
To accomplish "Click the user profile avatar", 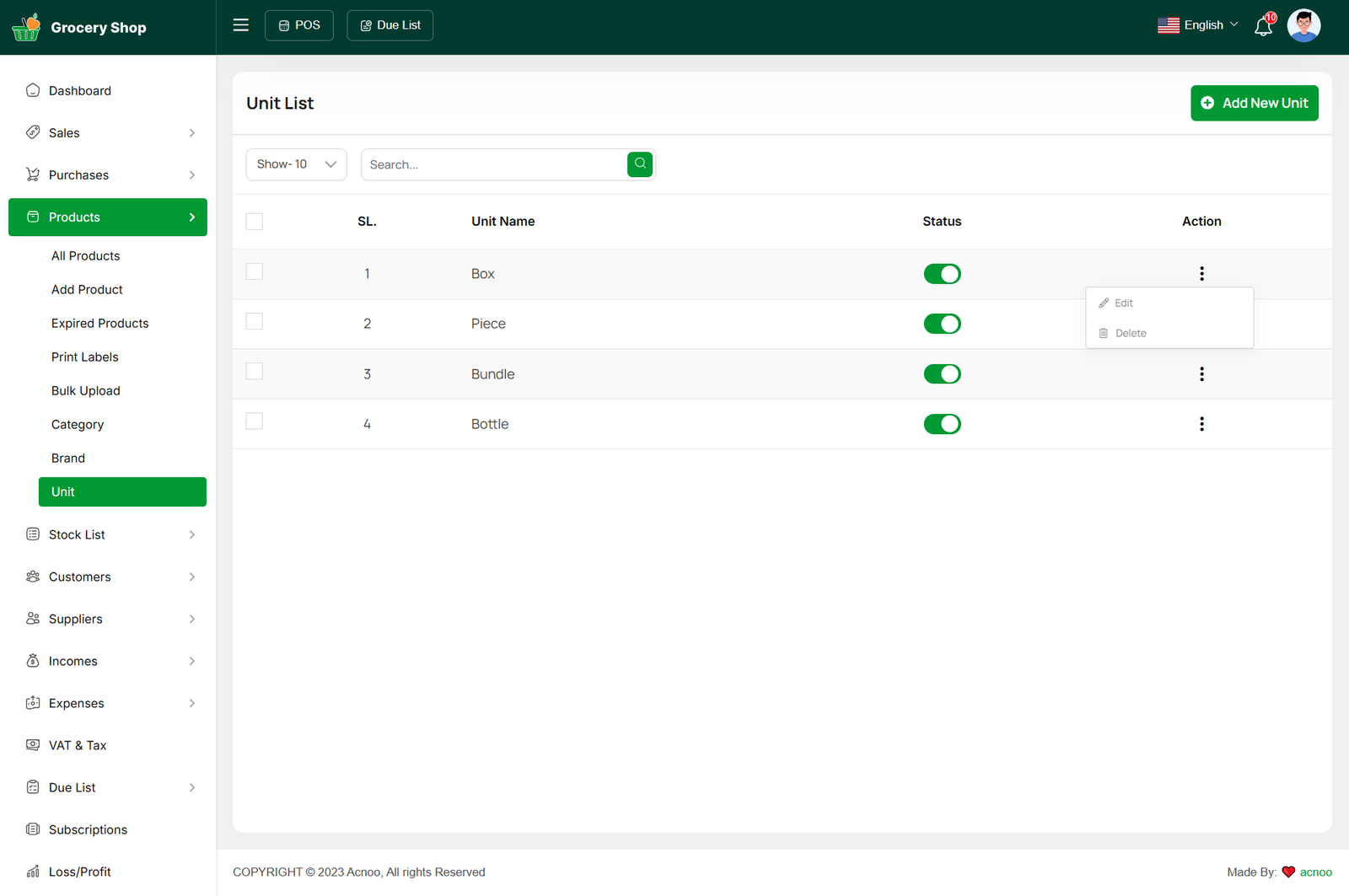I will [x=1303, y=26].
